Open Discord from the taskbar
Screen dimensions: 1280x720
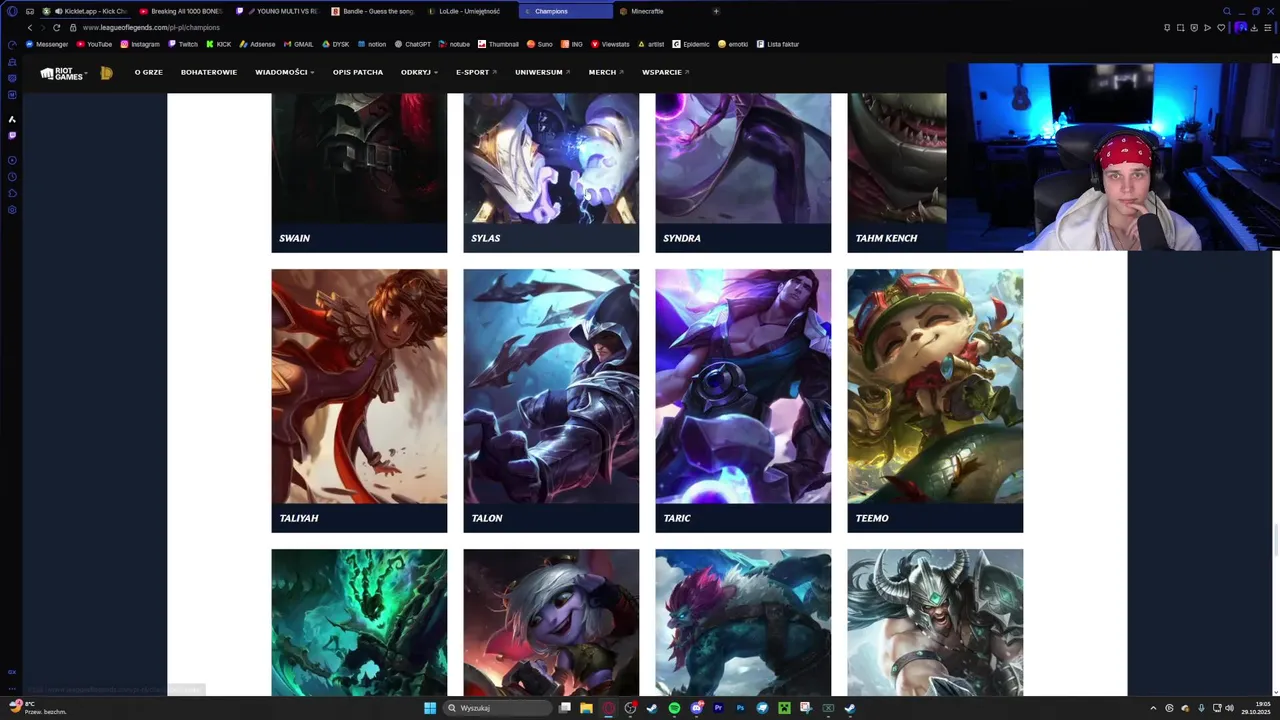point(697,708)
